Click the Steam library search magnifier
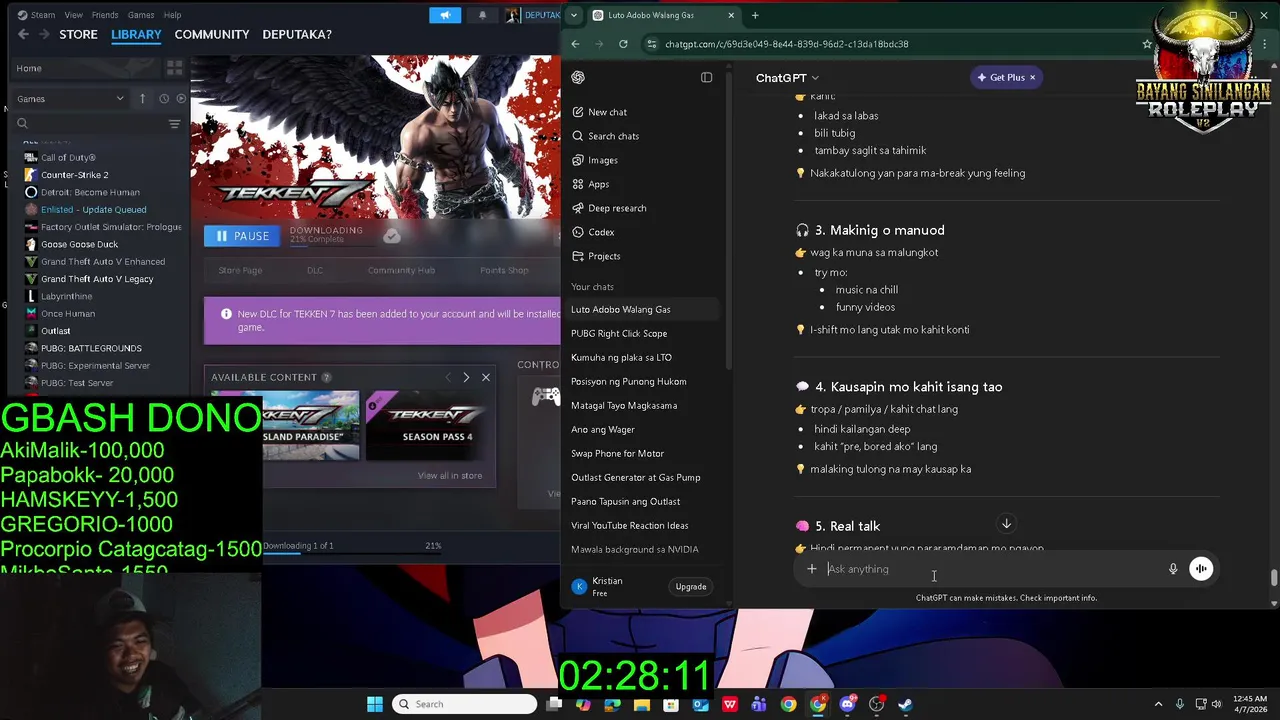This screenshot has height=720, width=1280. tap(22, 124)
